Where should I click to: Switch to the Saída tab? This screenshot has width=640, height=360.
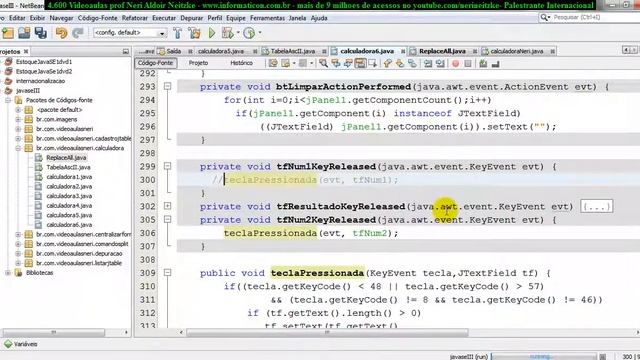click(x=173, y=51)
